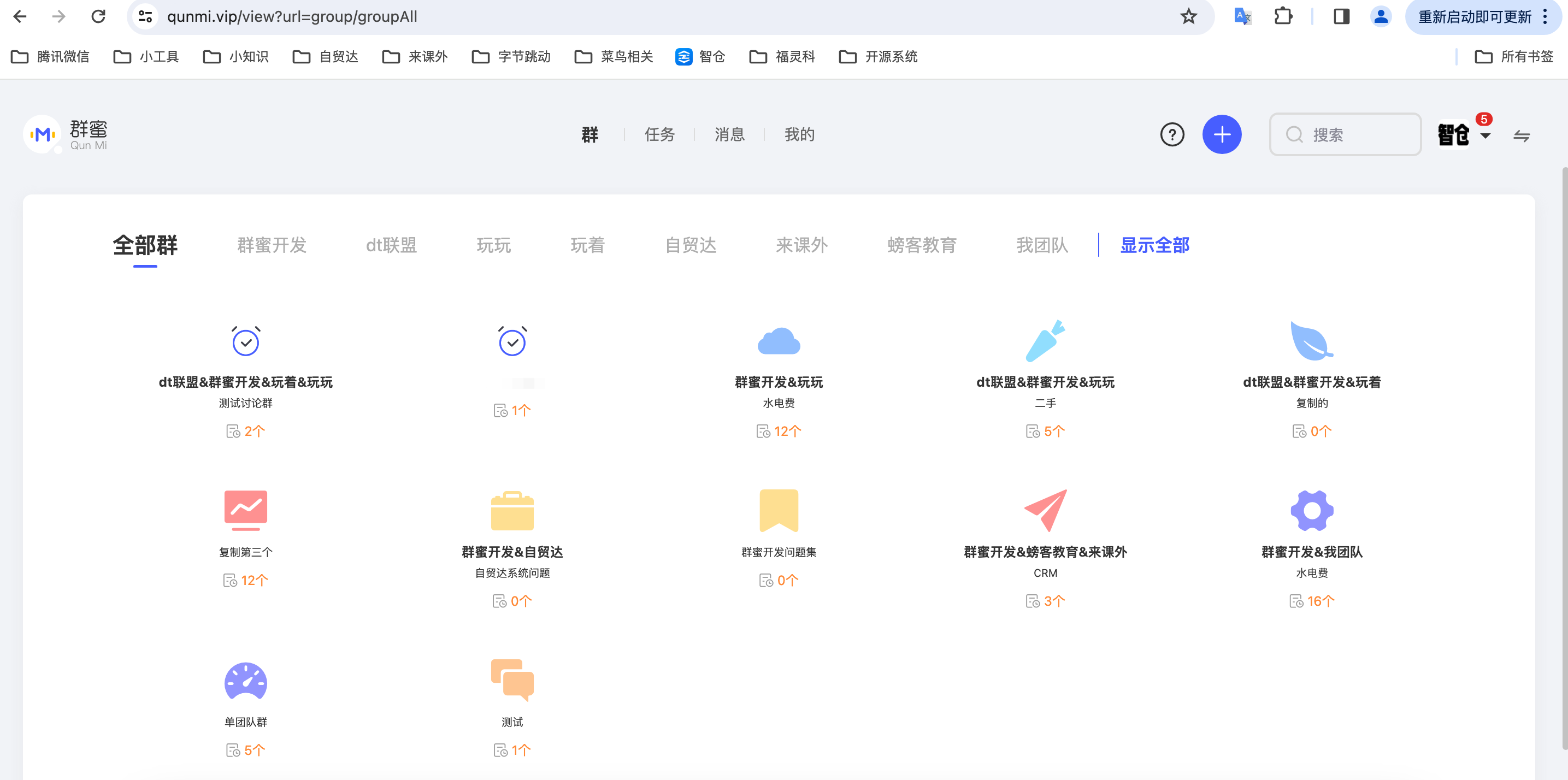Open the 小工具 bookmark folder

pos(146,57)
